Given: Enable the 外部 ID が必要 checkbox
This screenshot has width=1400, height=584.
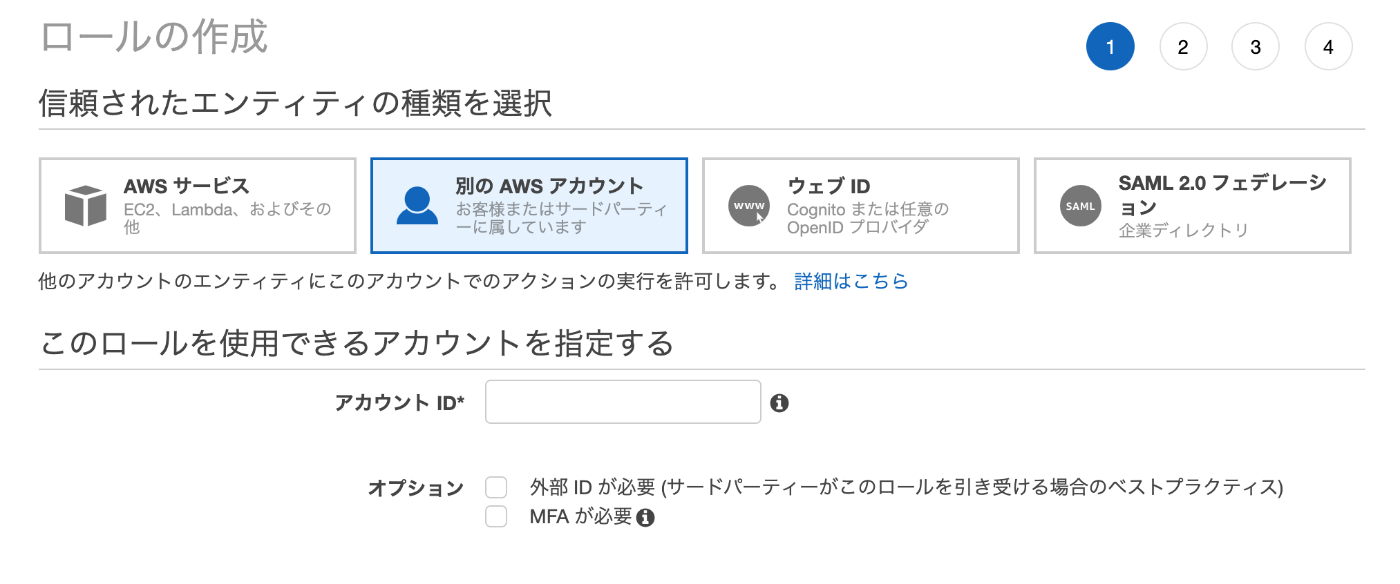Looking at the screenshot, I should click(x=496, y=487).
